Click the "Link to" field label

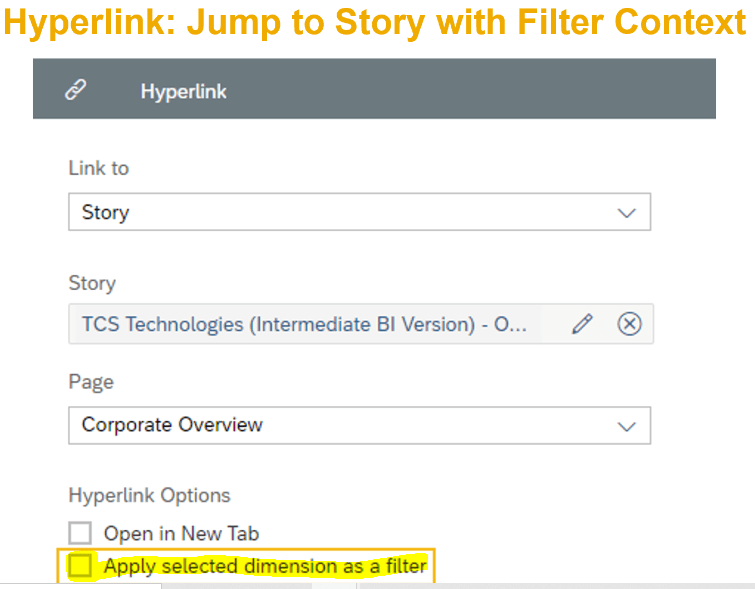[x=98, y=168]
